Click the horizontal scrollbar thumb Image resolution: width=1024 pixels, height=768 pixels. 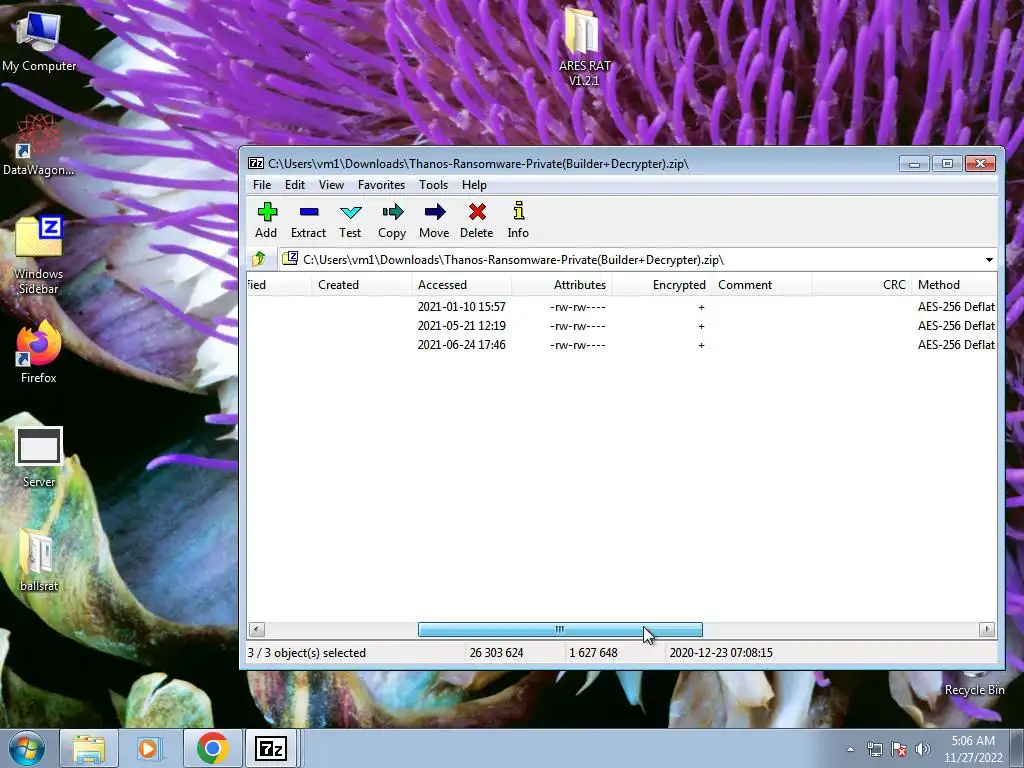point(560,630)
